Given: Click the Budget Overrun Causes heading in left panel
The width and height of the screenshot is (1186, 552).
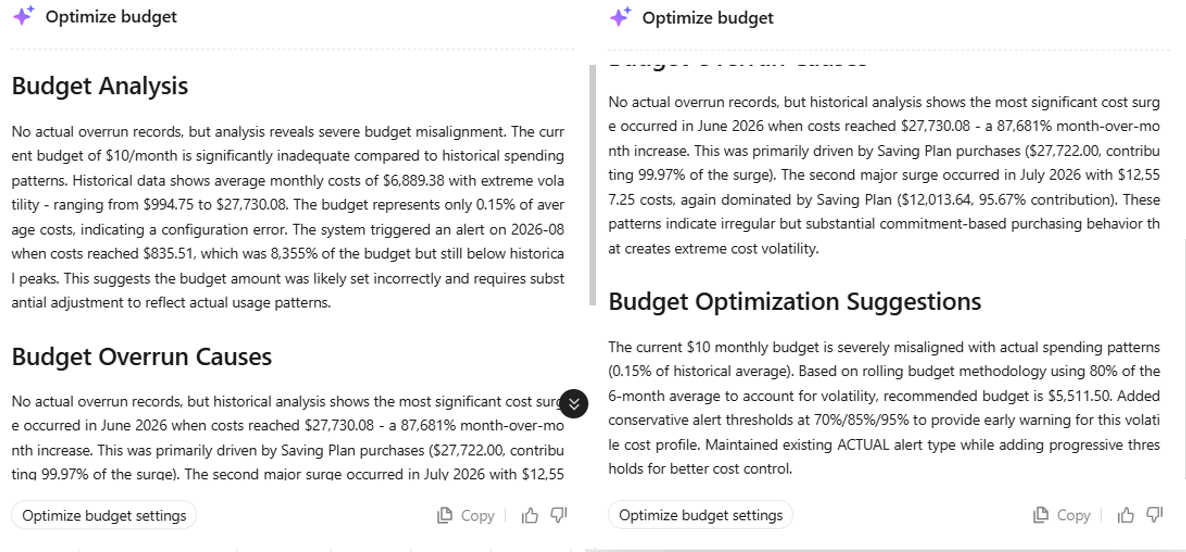Looking at the screenshot, I should click(141, 356).
